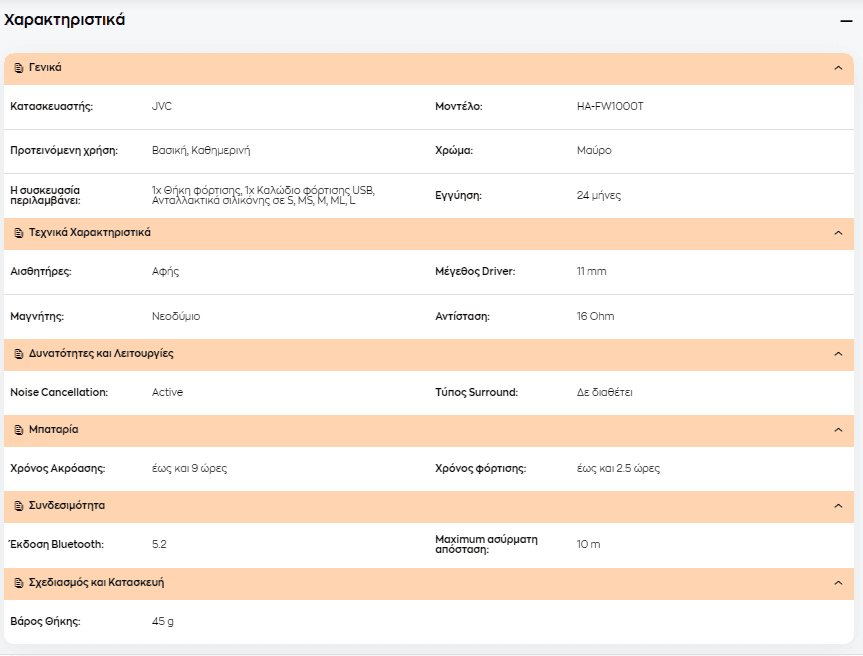Click the icon beside Συνδεσιμότητα heading
Image resolution: width=863 pixels, height=656 pixels.
pos(19,506)
